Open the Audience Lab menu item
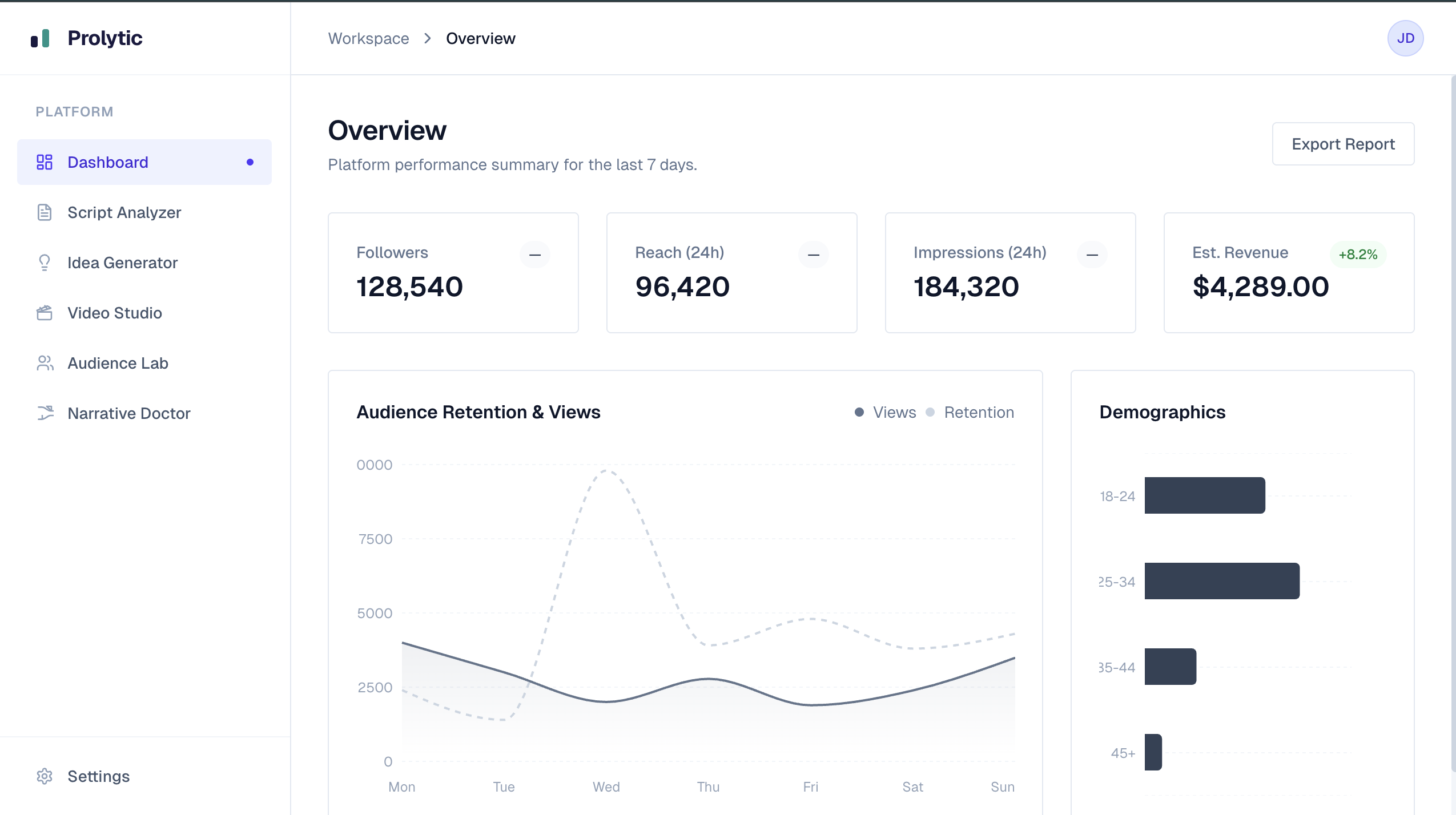 pyautogui.click(x=118, y=363)
